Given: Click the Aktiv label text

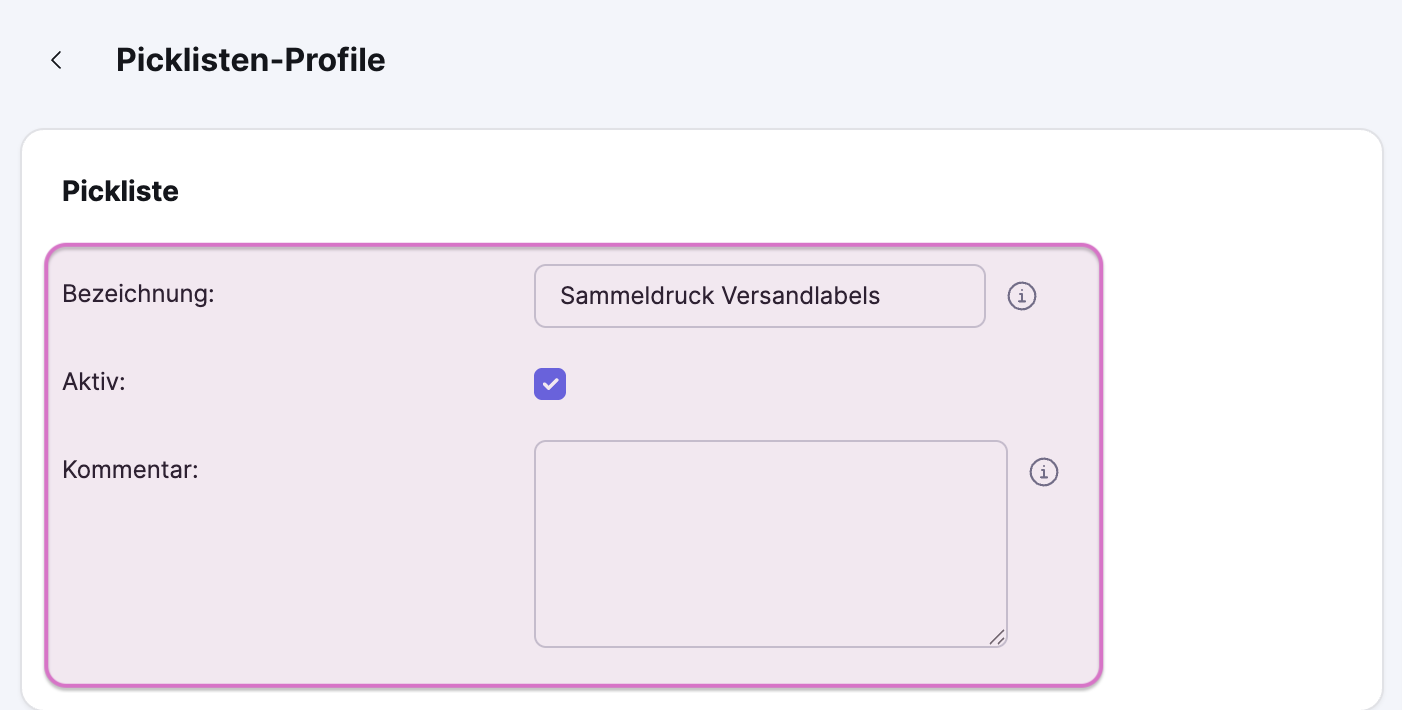Looking at the screenshot, I should pos(94,382).
